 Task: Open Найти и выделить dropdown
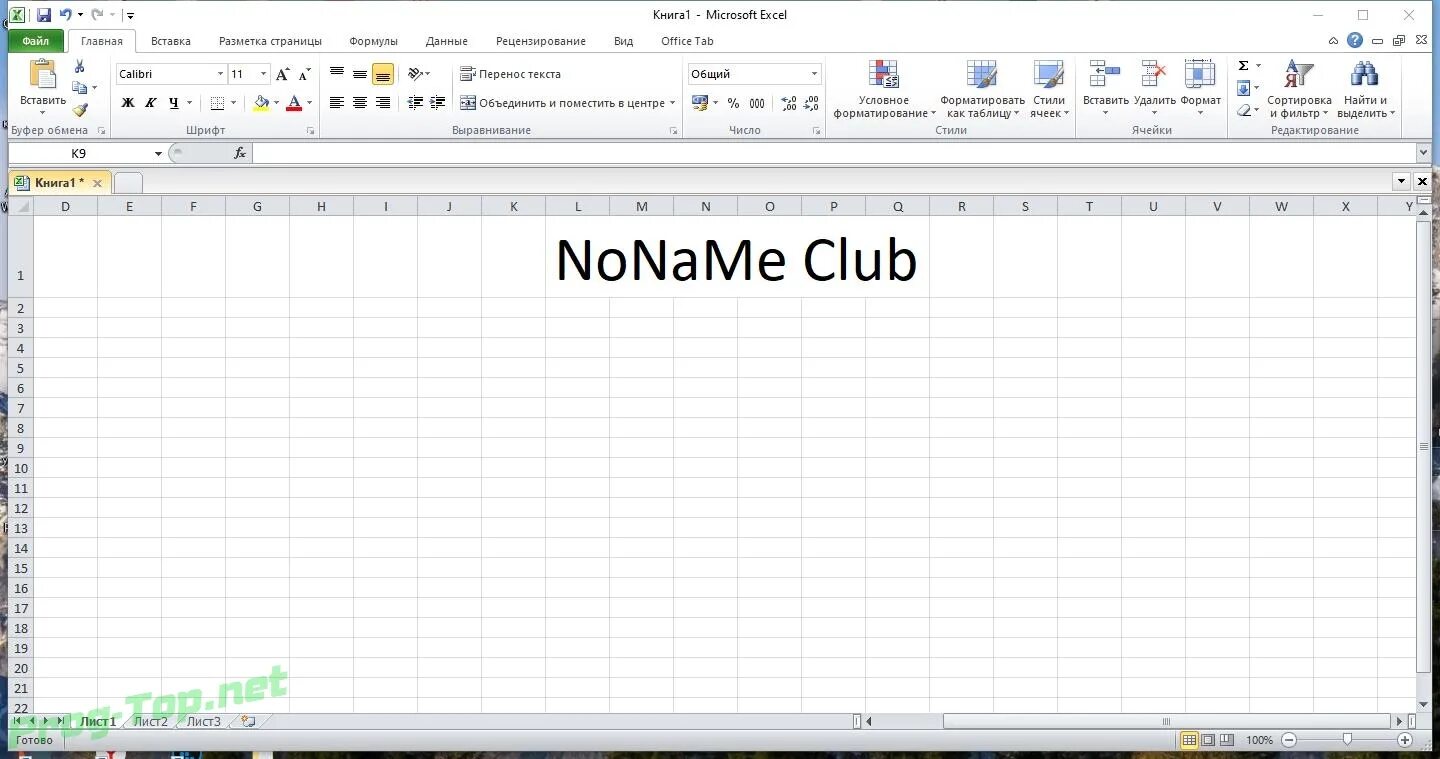[x=1365, y=89]
